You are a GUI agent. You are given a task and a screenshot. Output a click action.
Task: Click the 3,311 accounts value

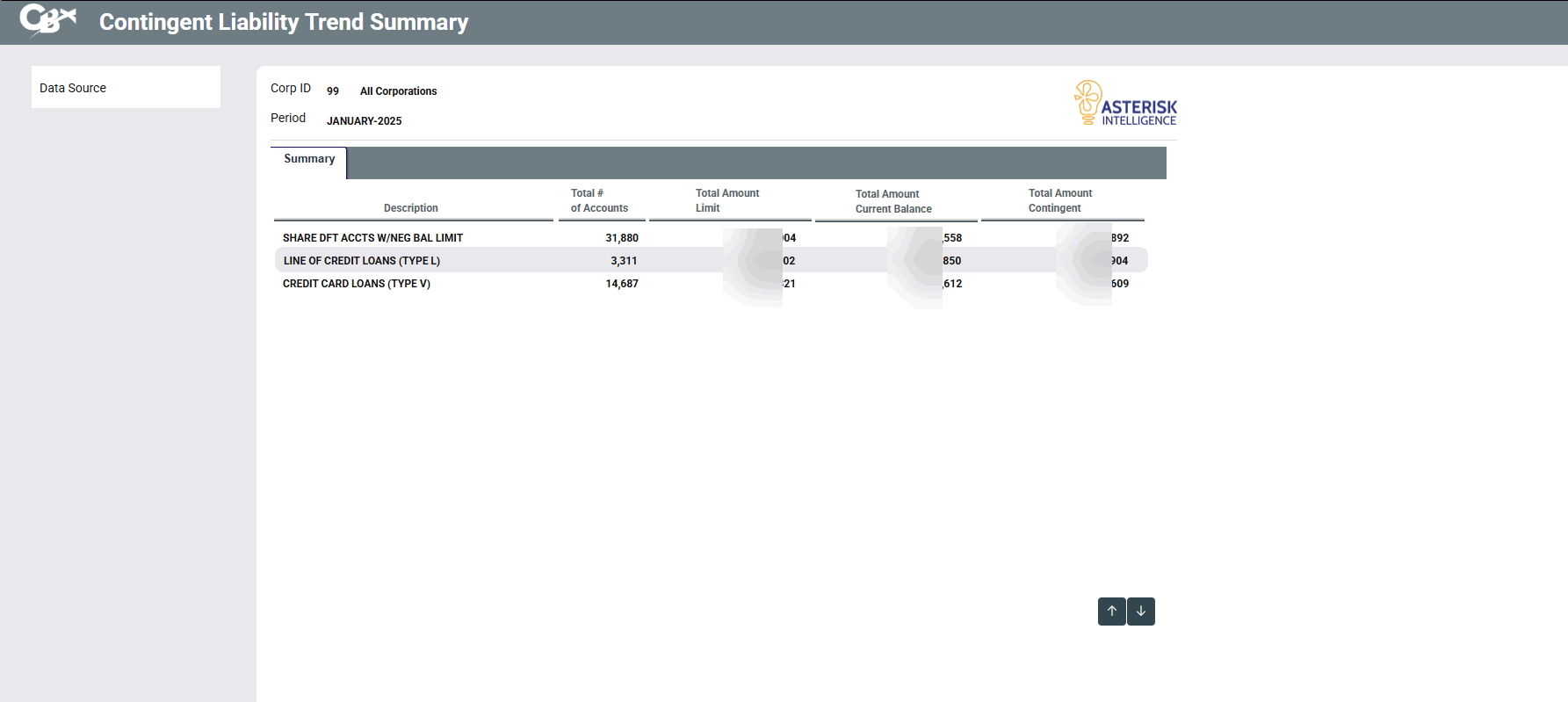coord(624,261)
